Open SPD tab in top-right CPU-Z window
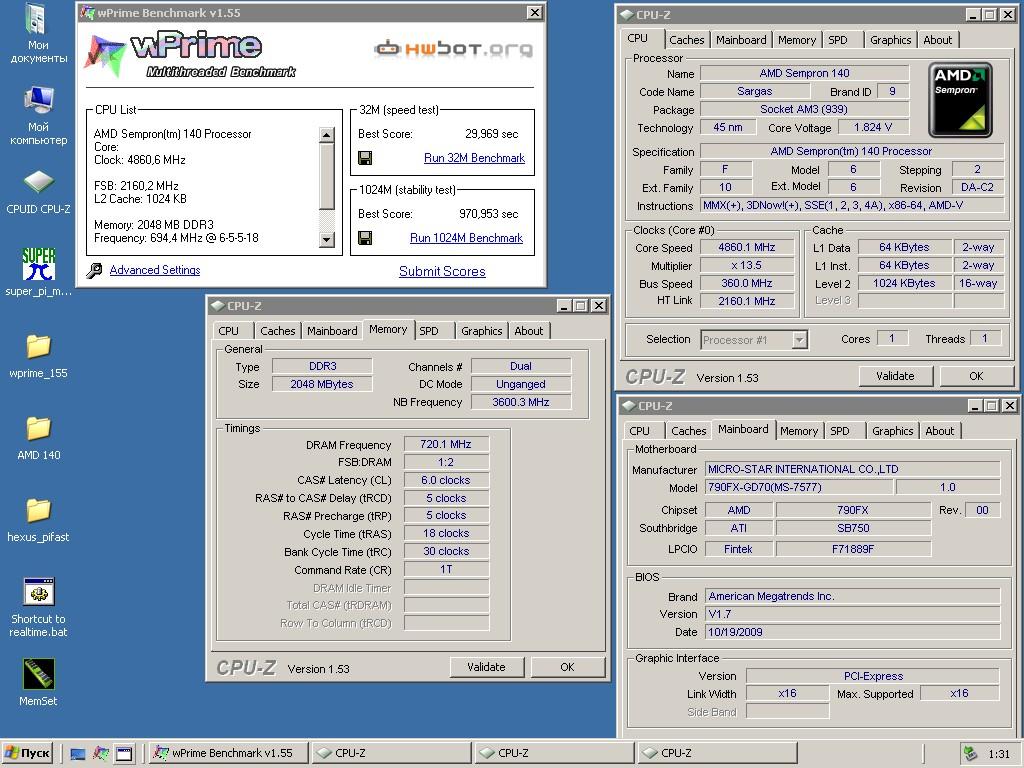Image resolution: width=1024 pixels, height=768 pixels. point(838,40)
